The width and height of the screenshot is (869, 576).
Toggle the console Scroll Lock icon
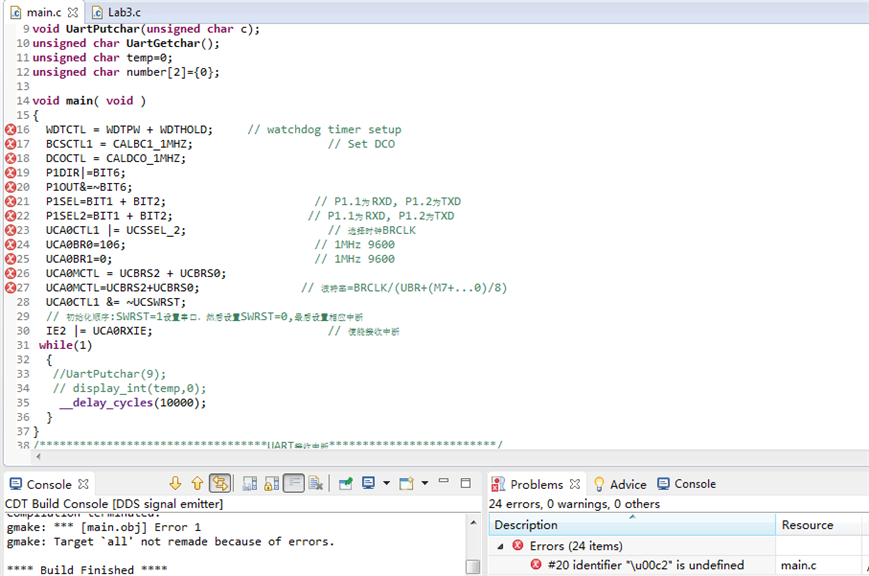[272, 484]
